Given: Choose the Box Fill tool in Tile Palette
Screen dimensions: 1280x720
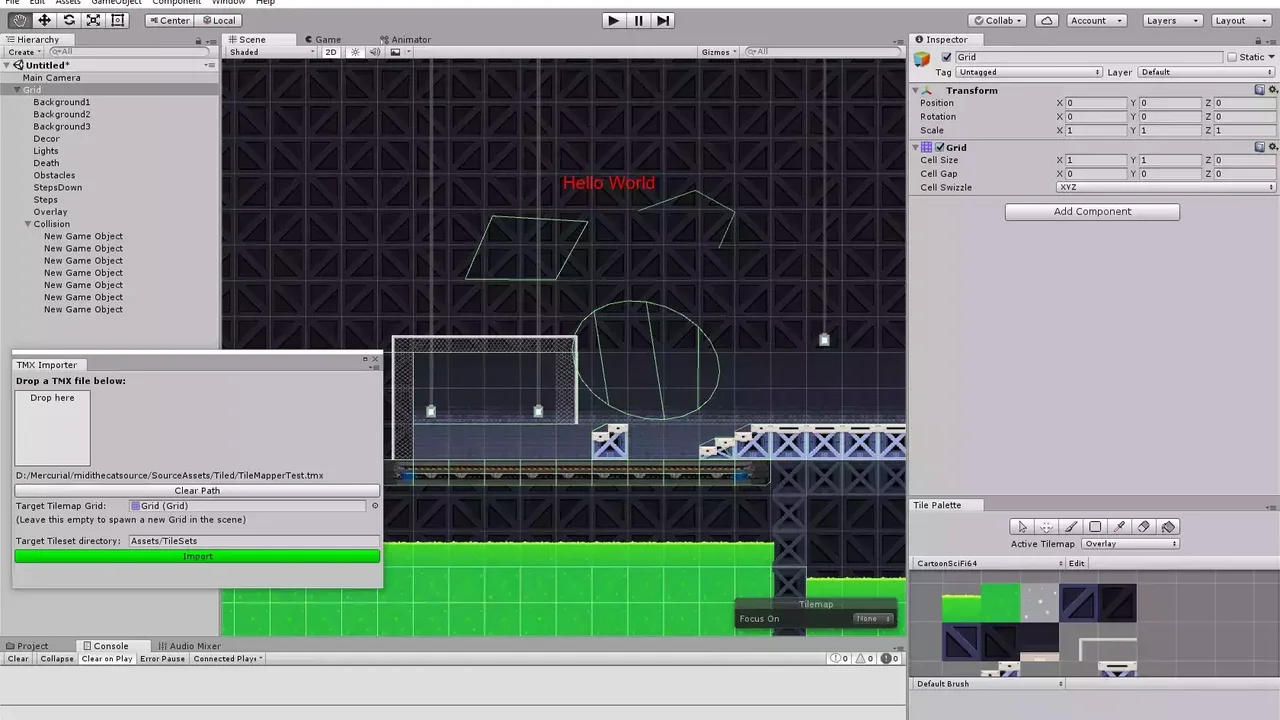Looking at the screenshot, I should point(1095,527).
